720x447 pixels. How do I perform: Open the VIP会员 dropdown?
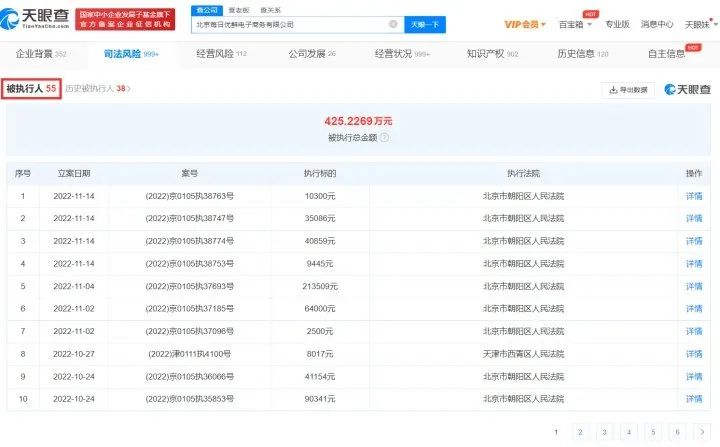tap(526, 24)
